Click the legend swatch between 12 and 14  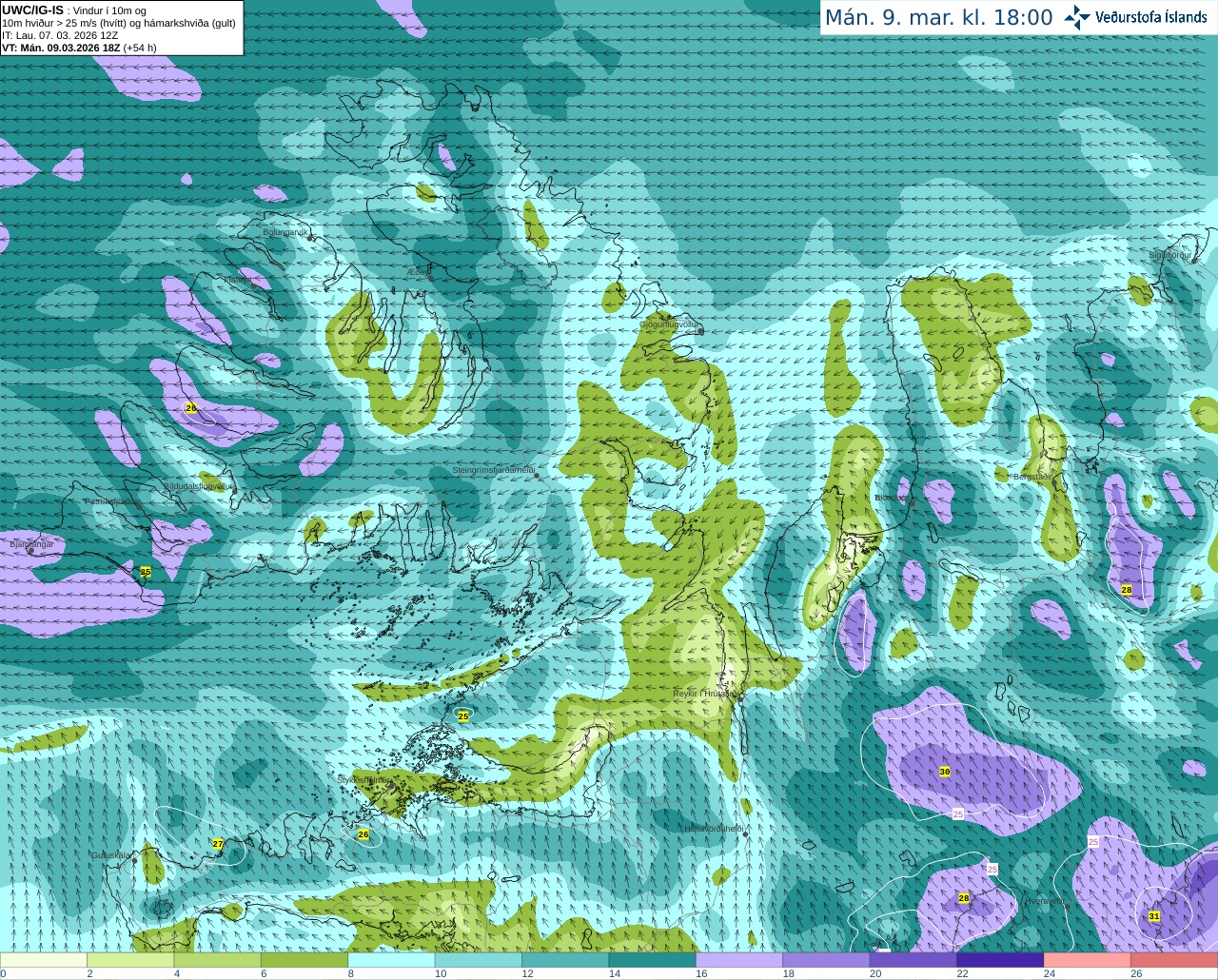pos(565,961)
